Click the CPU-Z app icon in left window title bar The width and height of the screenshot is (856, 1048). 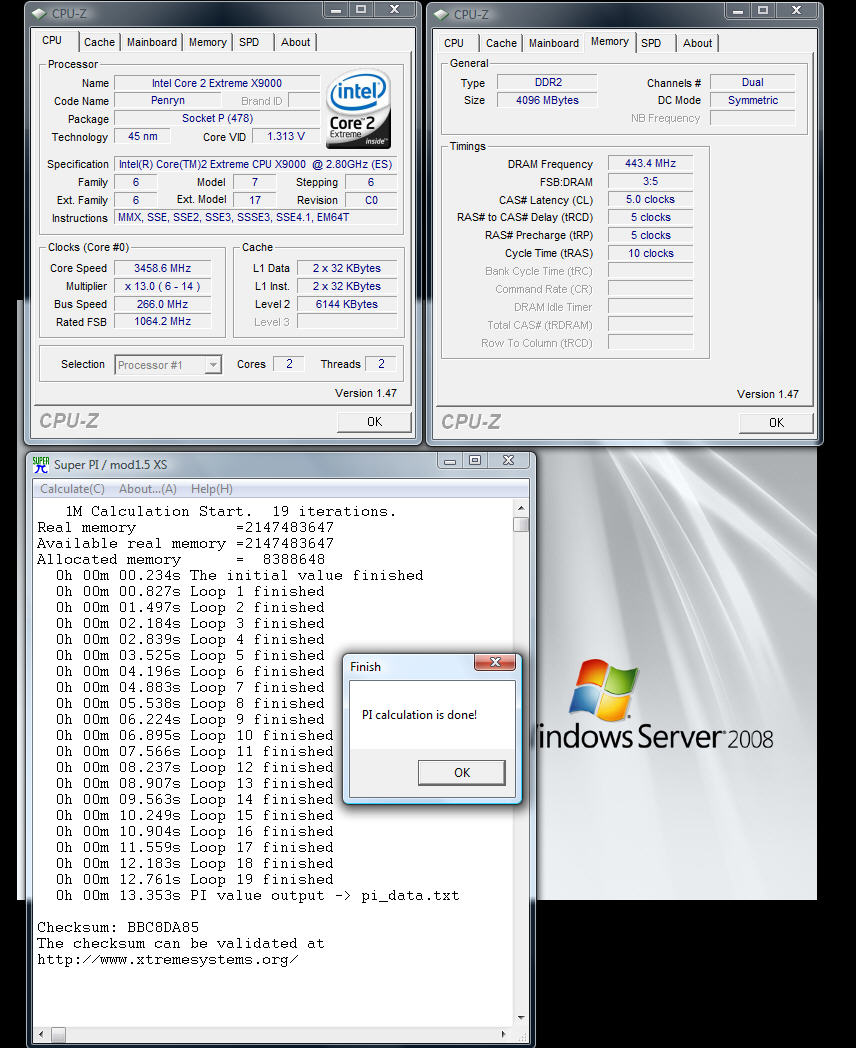[39, 13]
